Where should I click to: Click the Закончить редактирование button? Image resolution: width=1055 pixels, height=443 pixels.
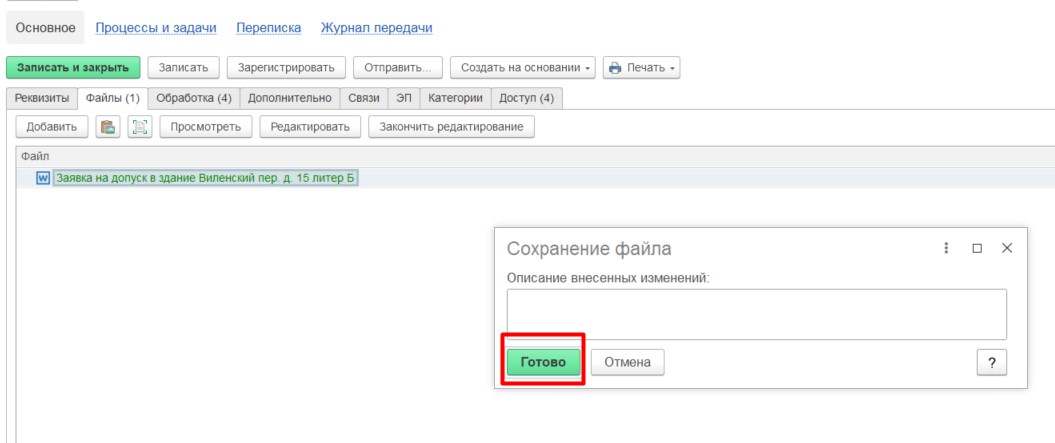[452, 127]
